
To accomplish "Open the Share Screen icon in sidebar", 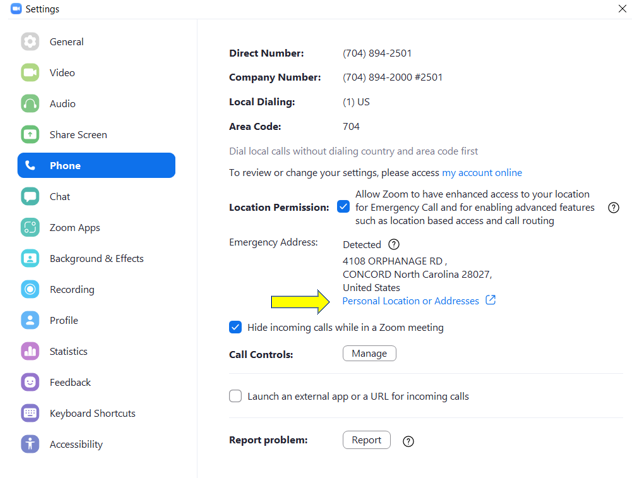I will (30, 135).
